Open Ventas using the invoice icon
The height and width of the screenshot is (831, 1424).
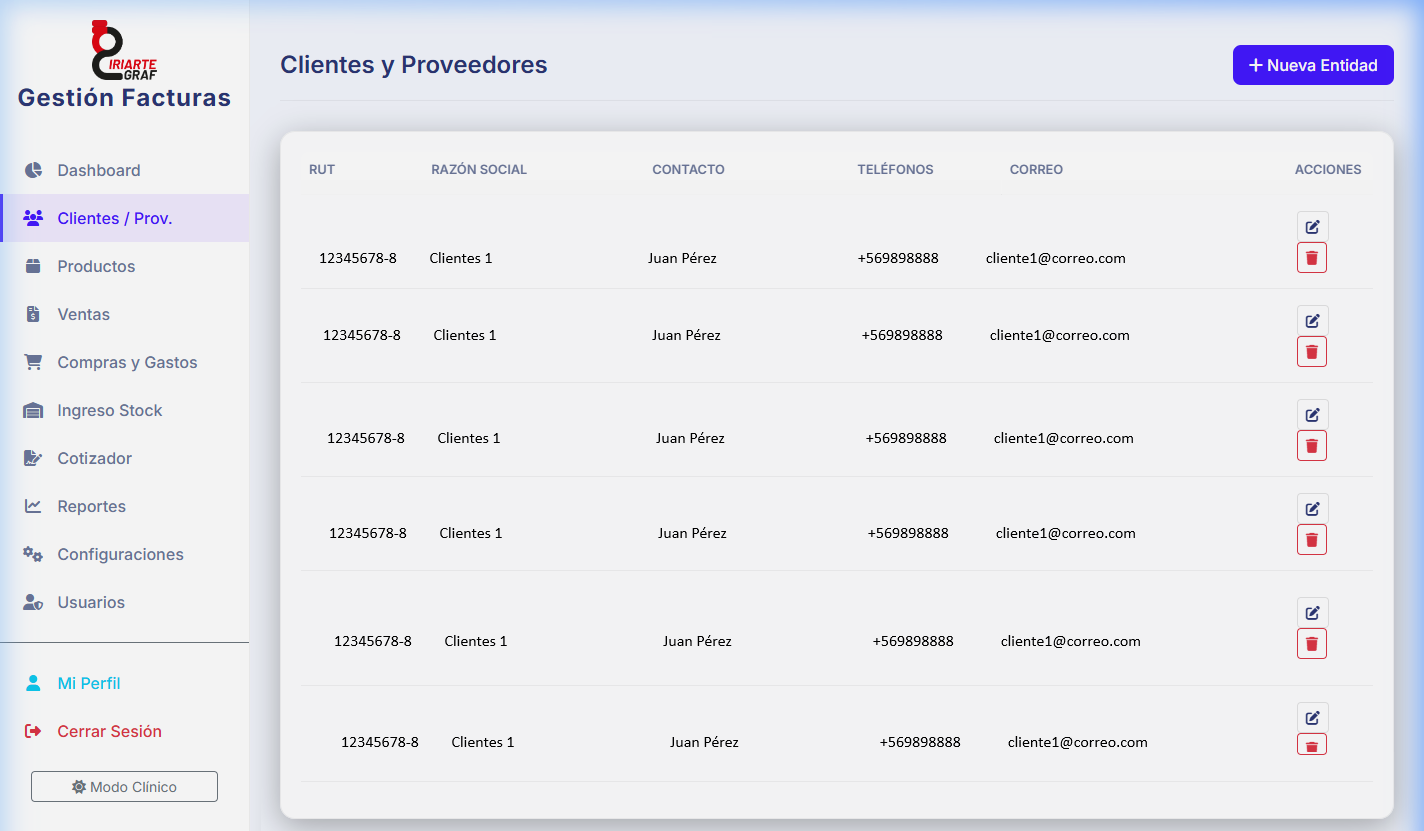click(x=33, y=314)
